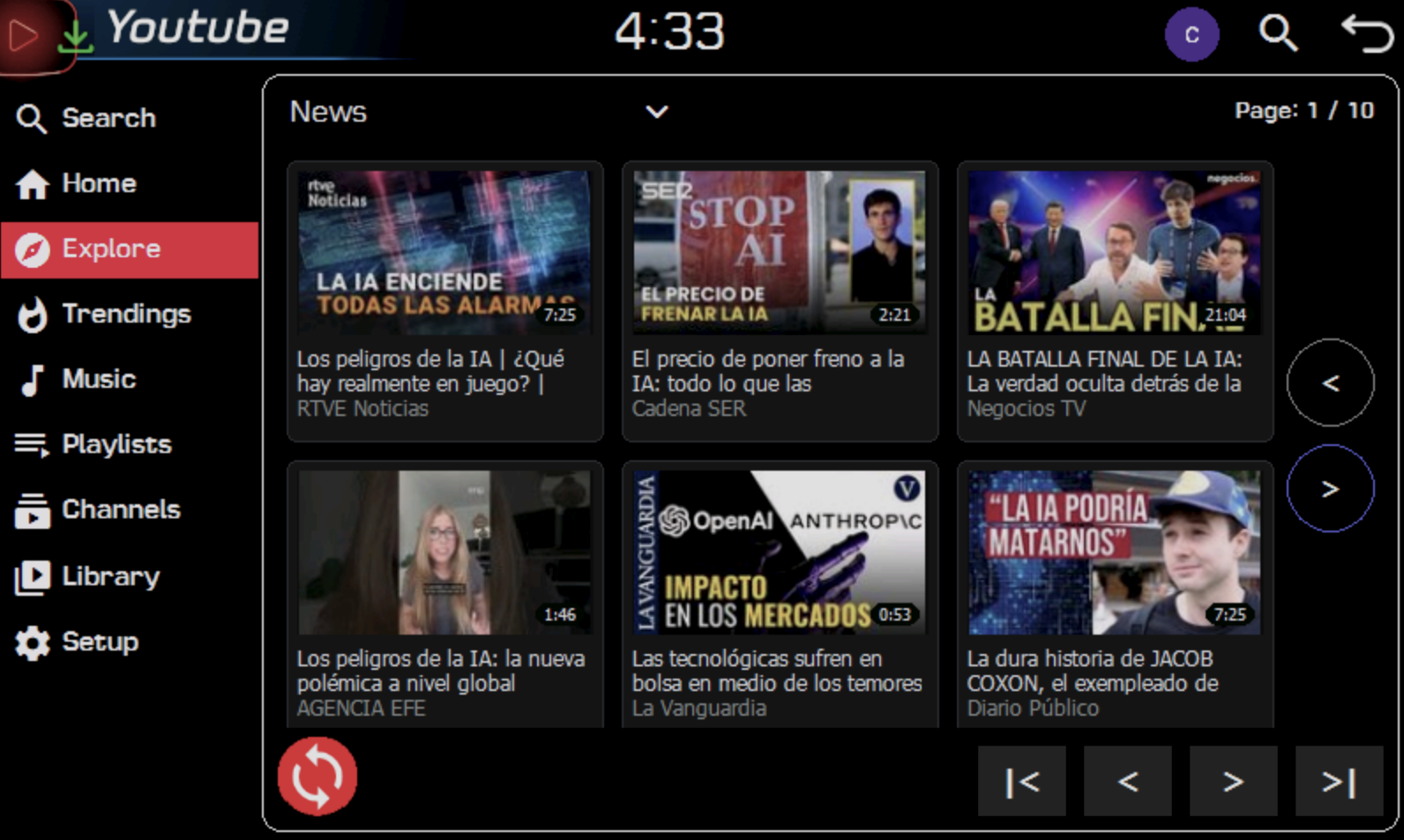Click the magnifier search icon in header
Screen dimensions: 1404x840
[1278, 33]
